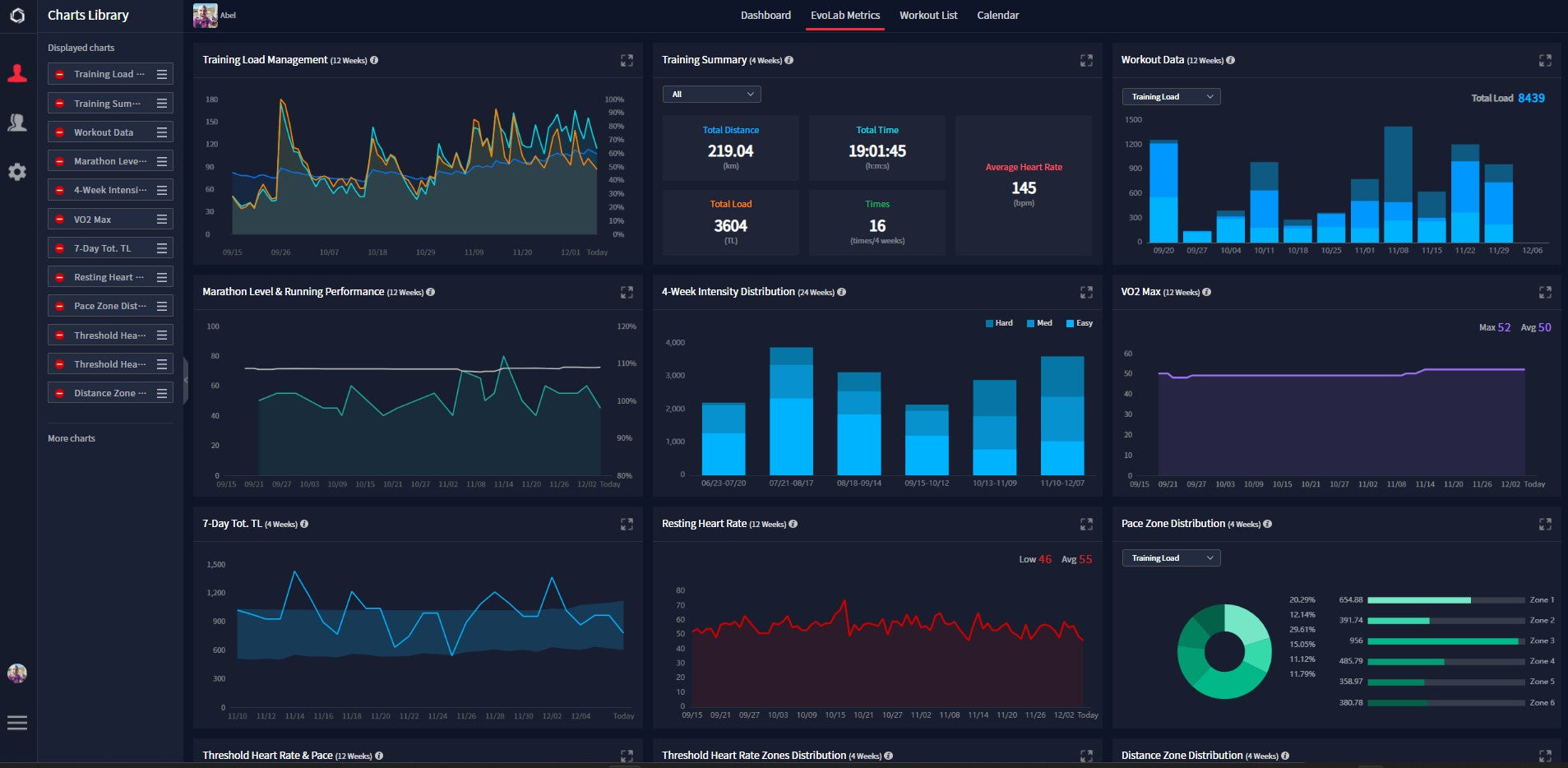Click the pace zone donut chart
This screenshot has width=1568, height=768.
(1224, 652)
